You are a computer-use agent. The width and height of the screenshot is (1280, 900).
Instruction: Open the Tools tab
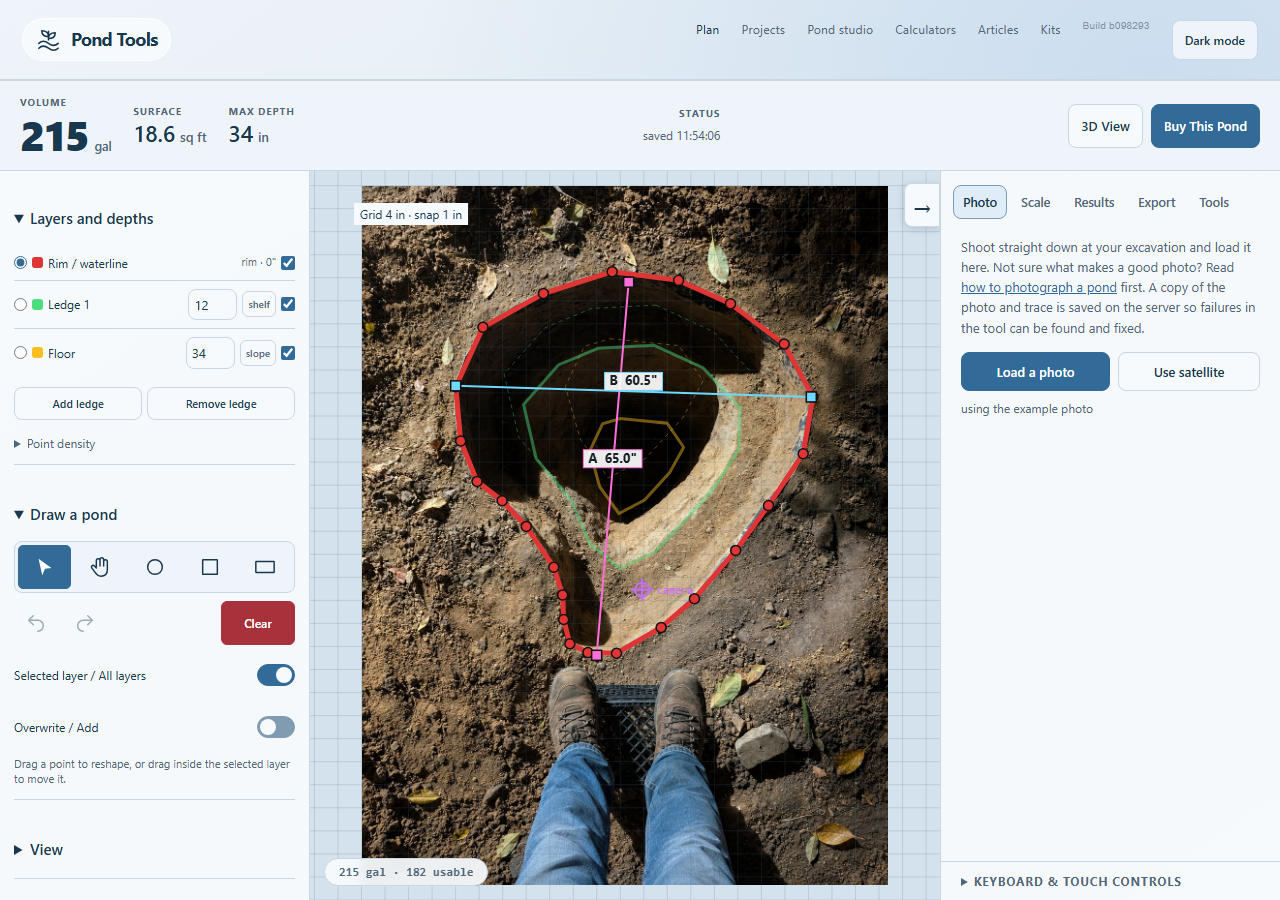click(1214, 202)
